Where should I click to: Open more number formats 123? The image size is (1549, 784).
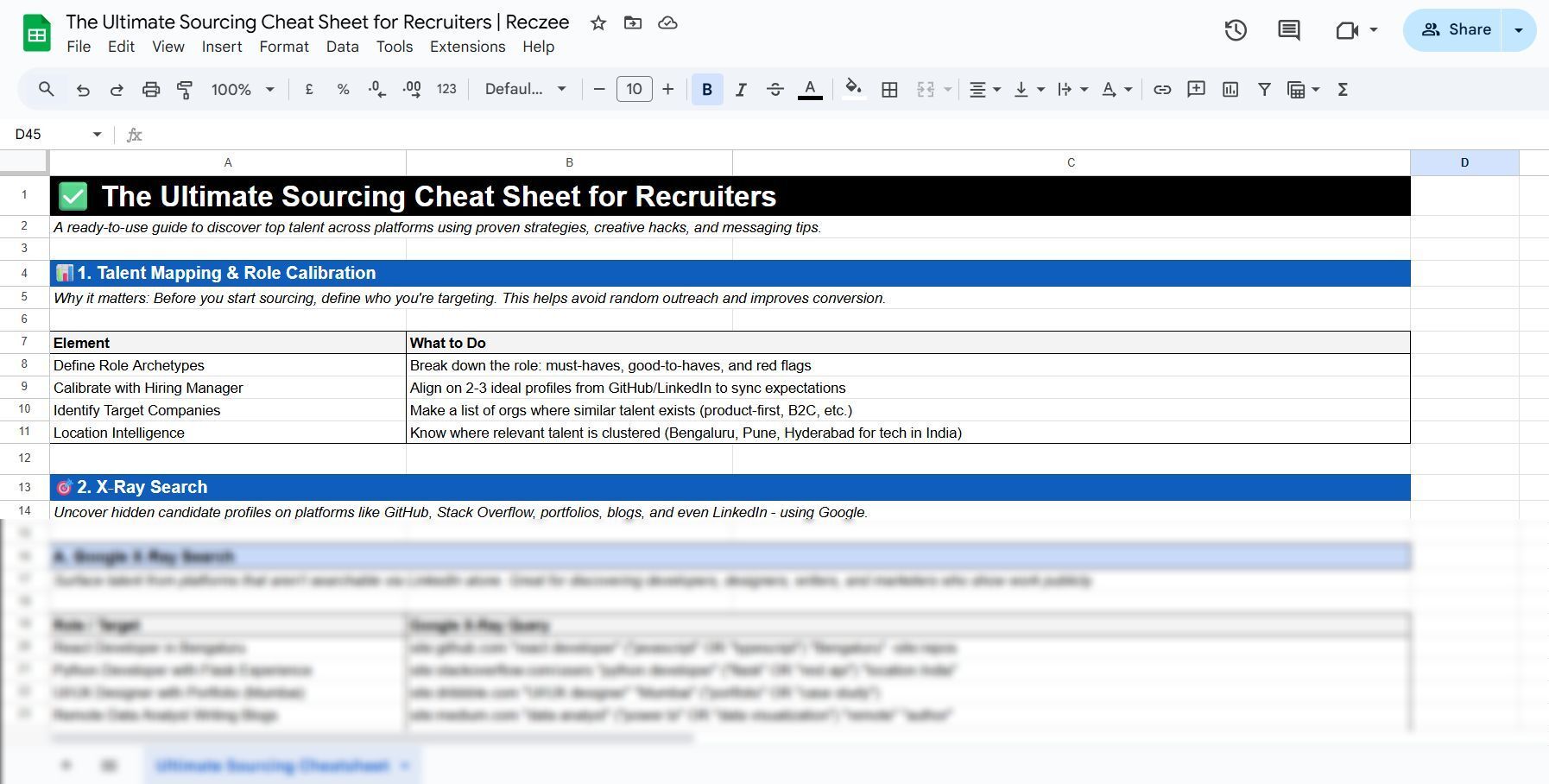pos(446,89)
